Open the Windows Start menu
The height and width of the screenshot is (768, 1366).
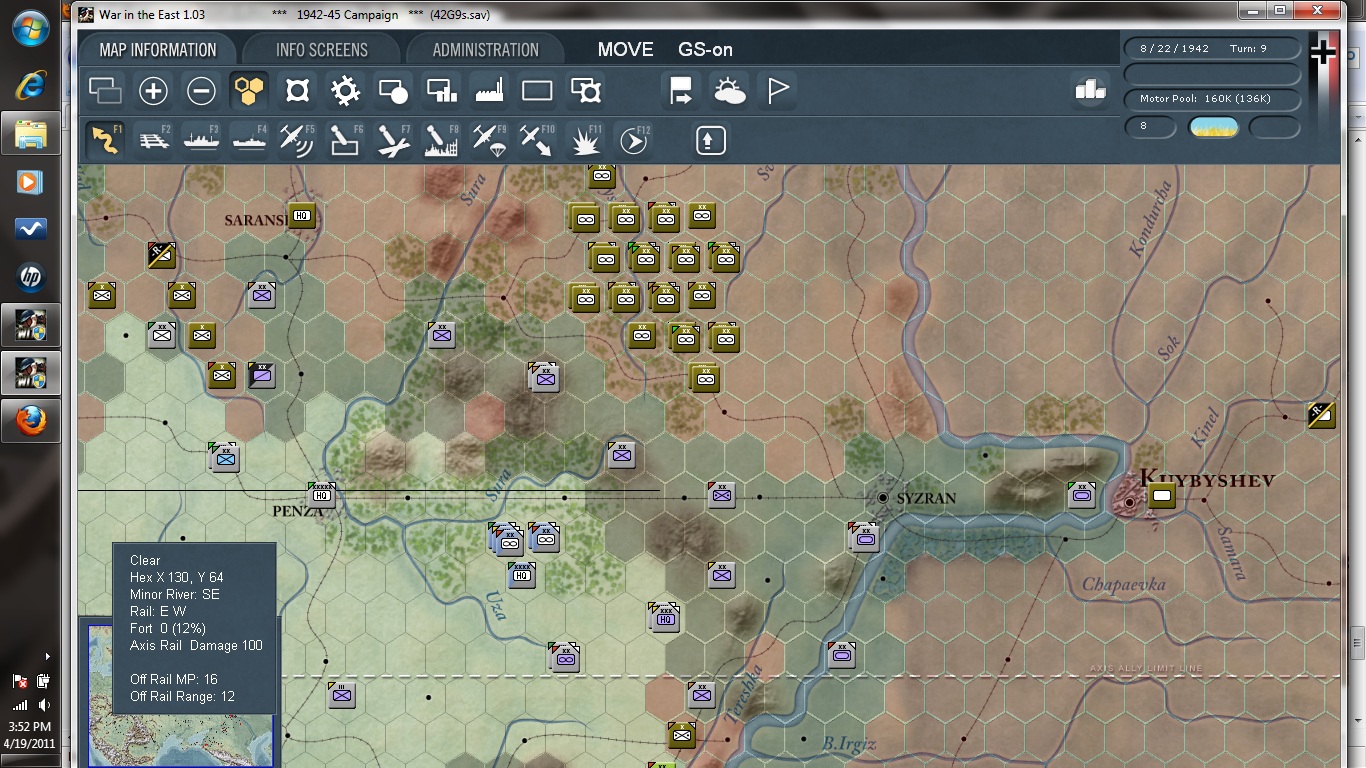tap(31, 28)
